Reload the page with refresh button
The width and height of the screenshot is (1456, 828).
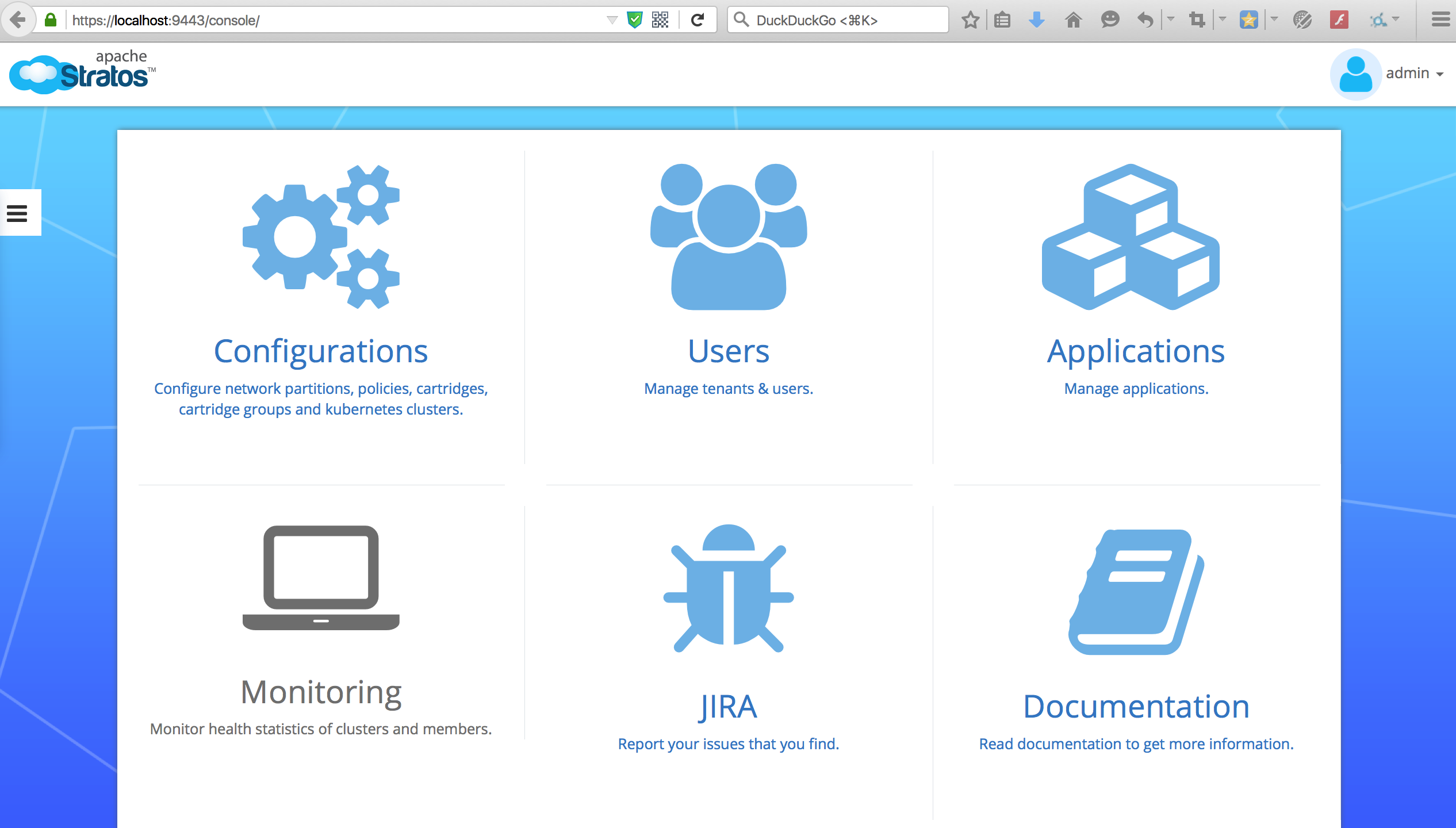click(x=698, y=21)
